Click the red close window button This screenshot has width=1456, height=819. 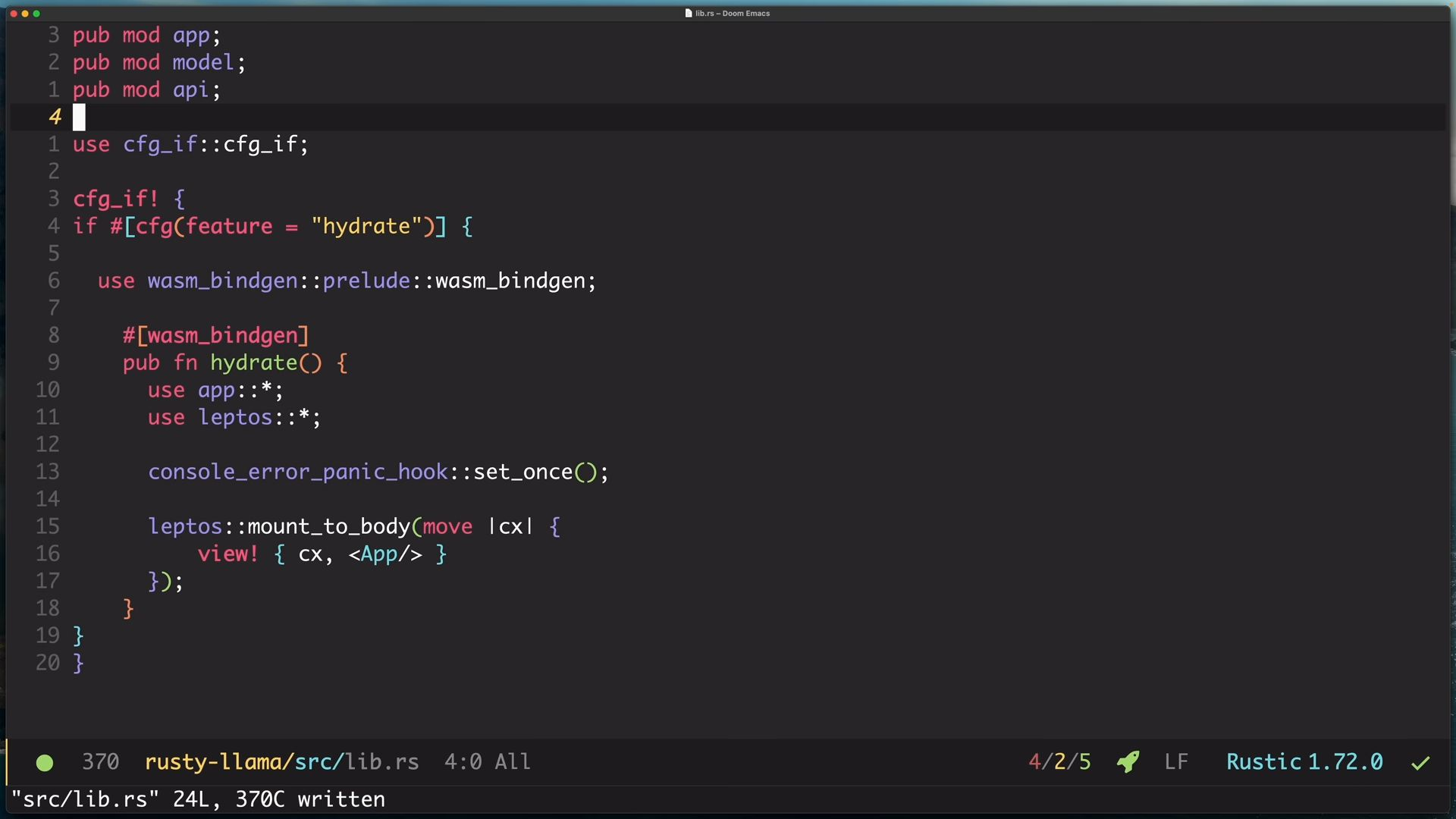pos(14,14)
